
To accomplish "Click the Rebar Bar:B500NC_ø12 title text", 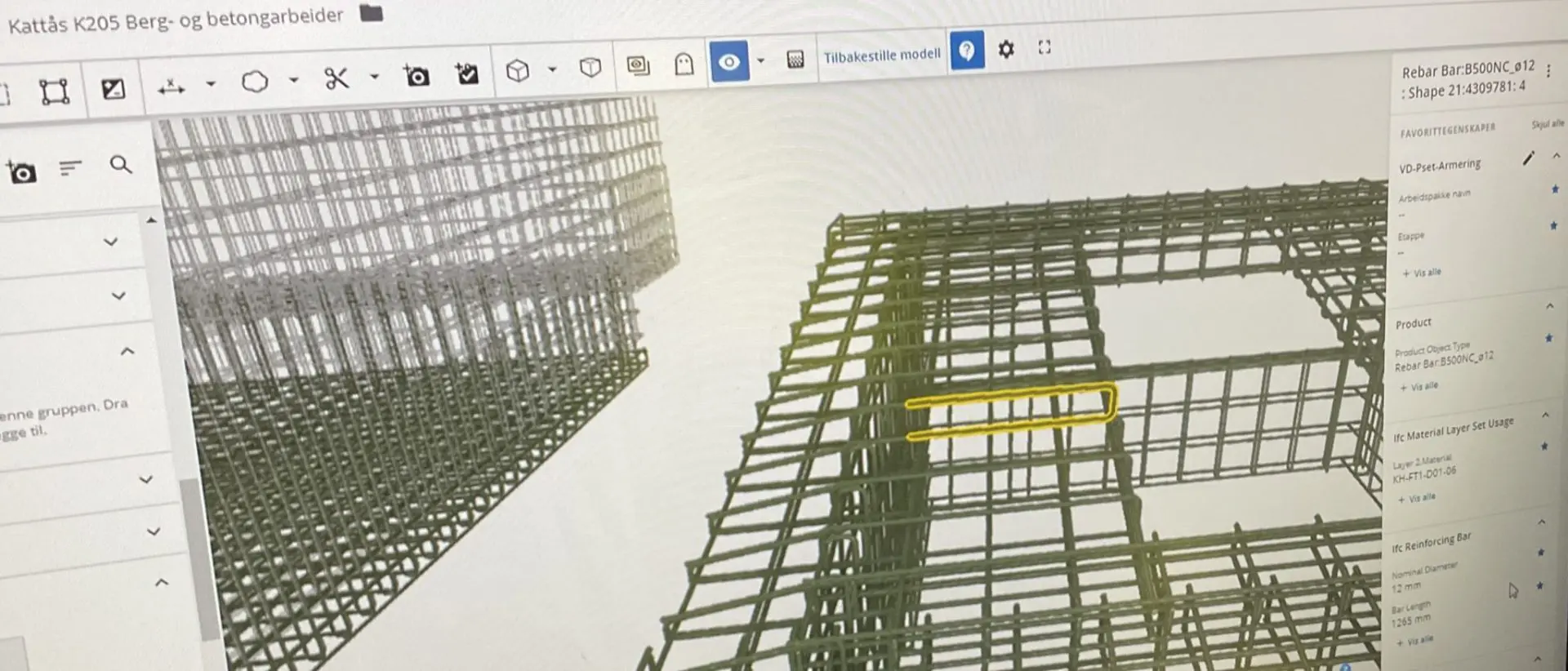I will 1468,69.
